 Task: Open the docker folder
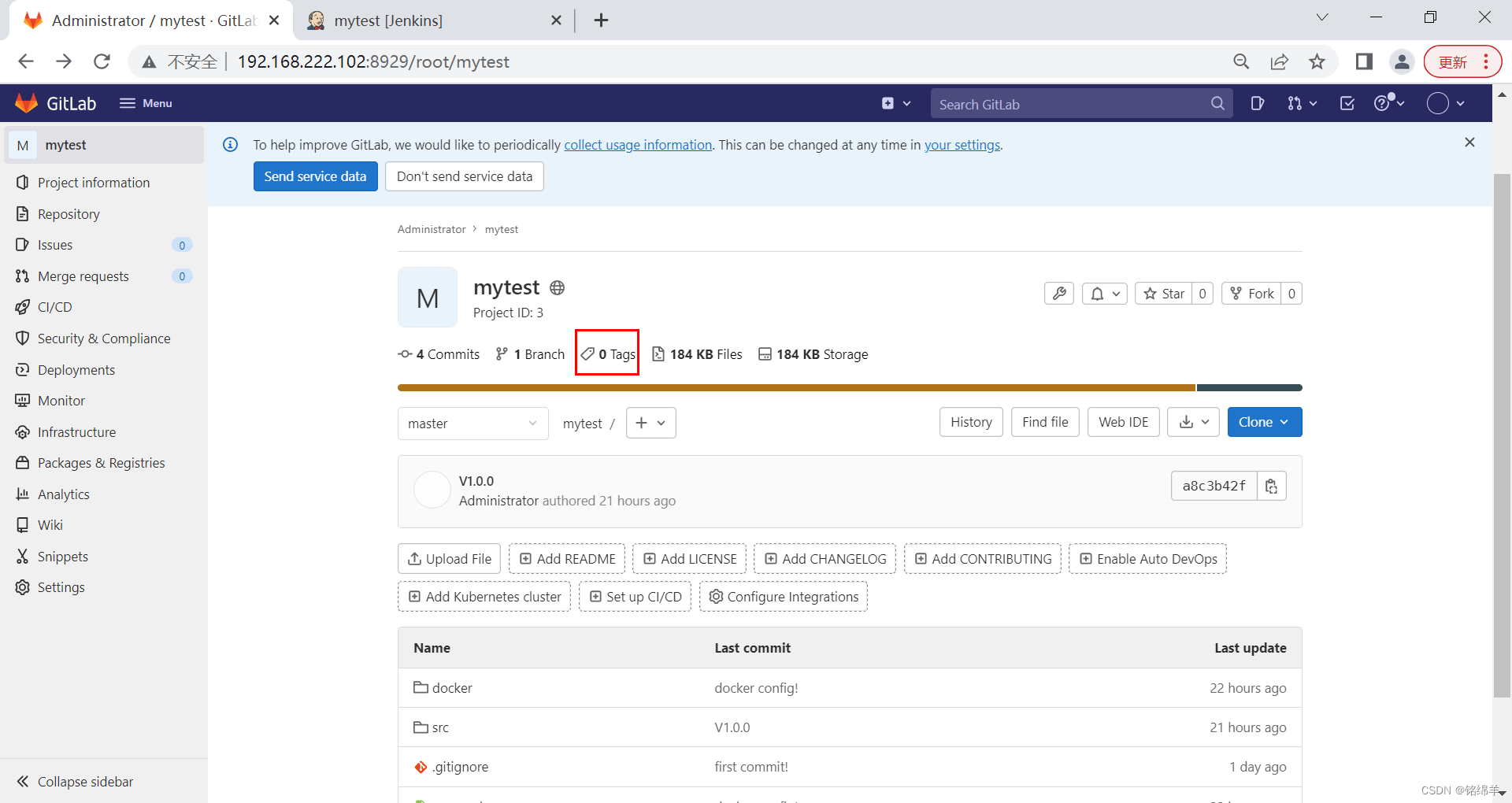(x=452, y=688)
